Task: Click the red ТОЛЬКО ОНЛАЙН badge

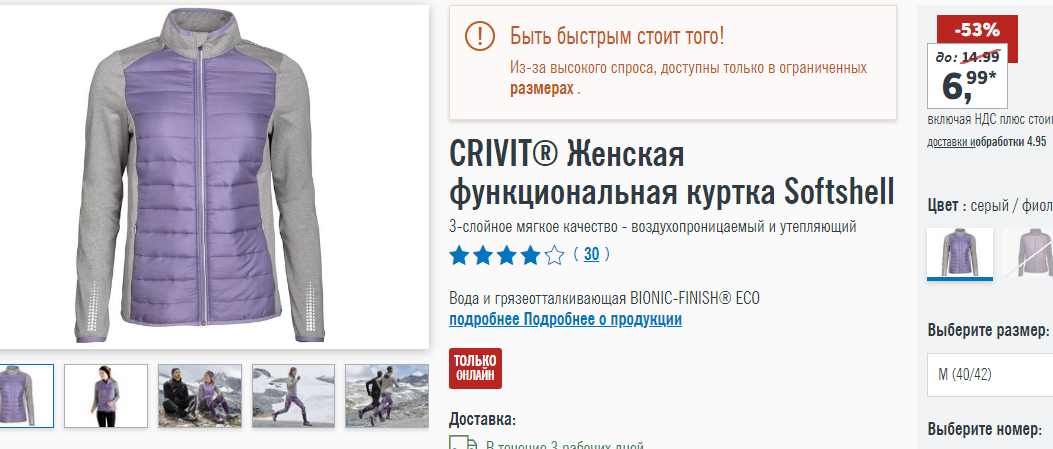Action: 475,368
